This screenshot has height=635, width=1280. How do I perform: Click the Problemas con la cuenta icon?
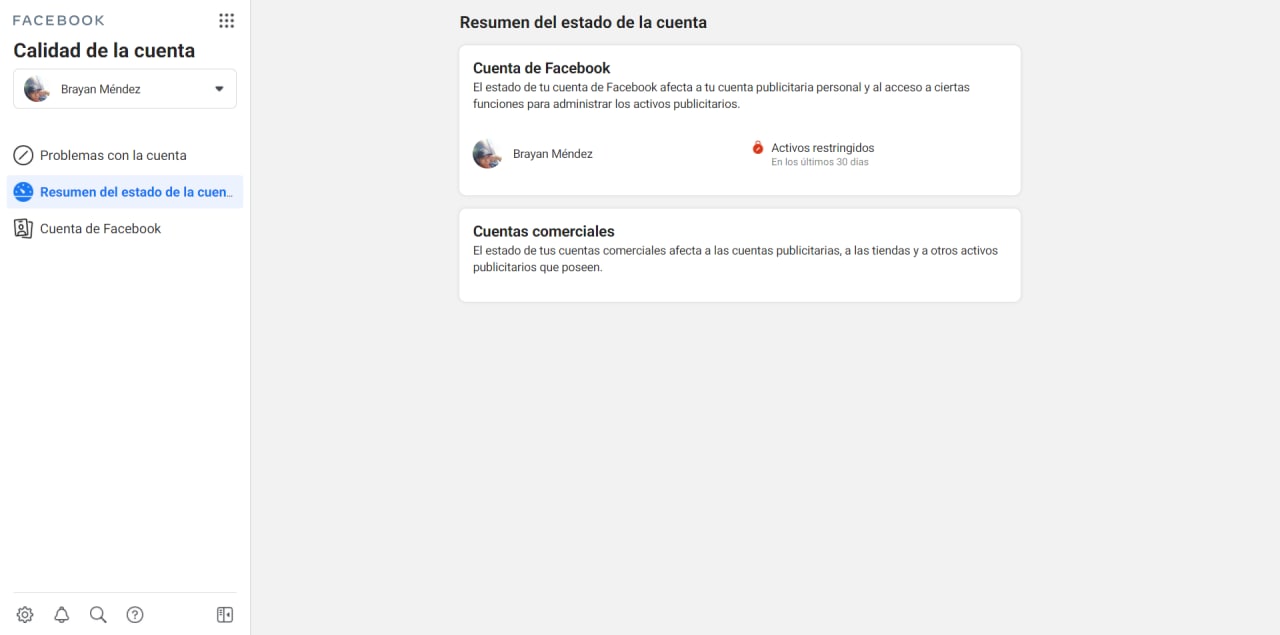tap(23, 155)
